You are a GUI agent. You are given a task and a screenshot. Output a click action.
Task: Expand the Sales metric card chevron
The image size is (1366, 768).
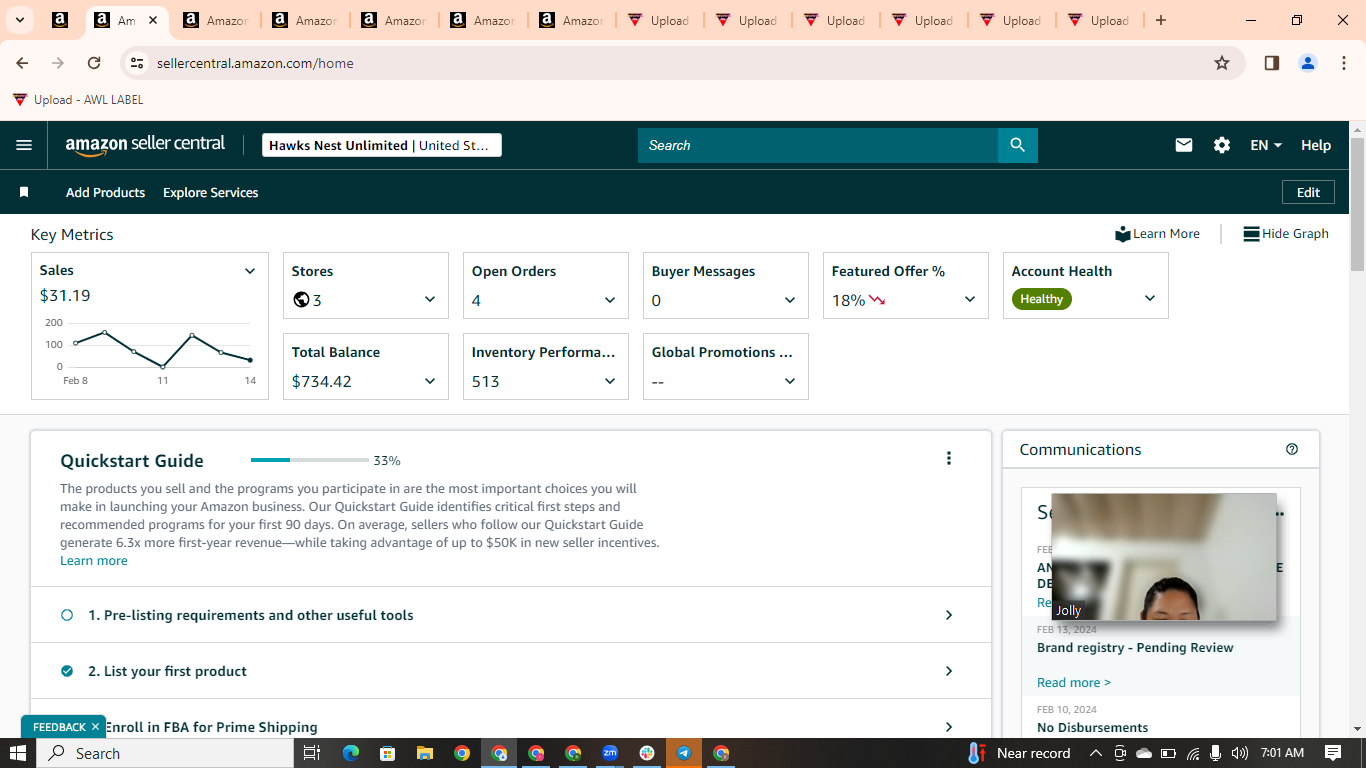(250, 271)
